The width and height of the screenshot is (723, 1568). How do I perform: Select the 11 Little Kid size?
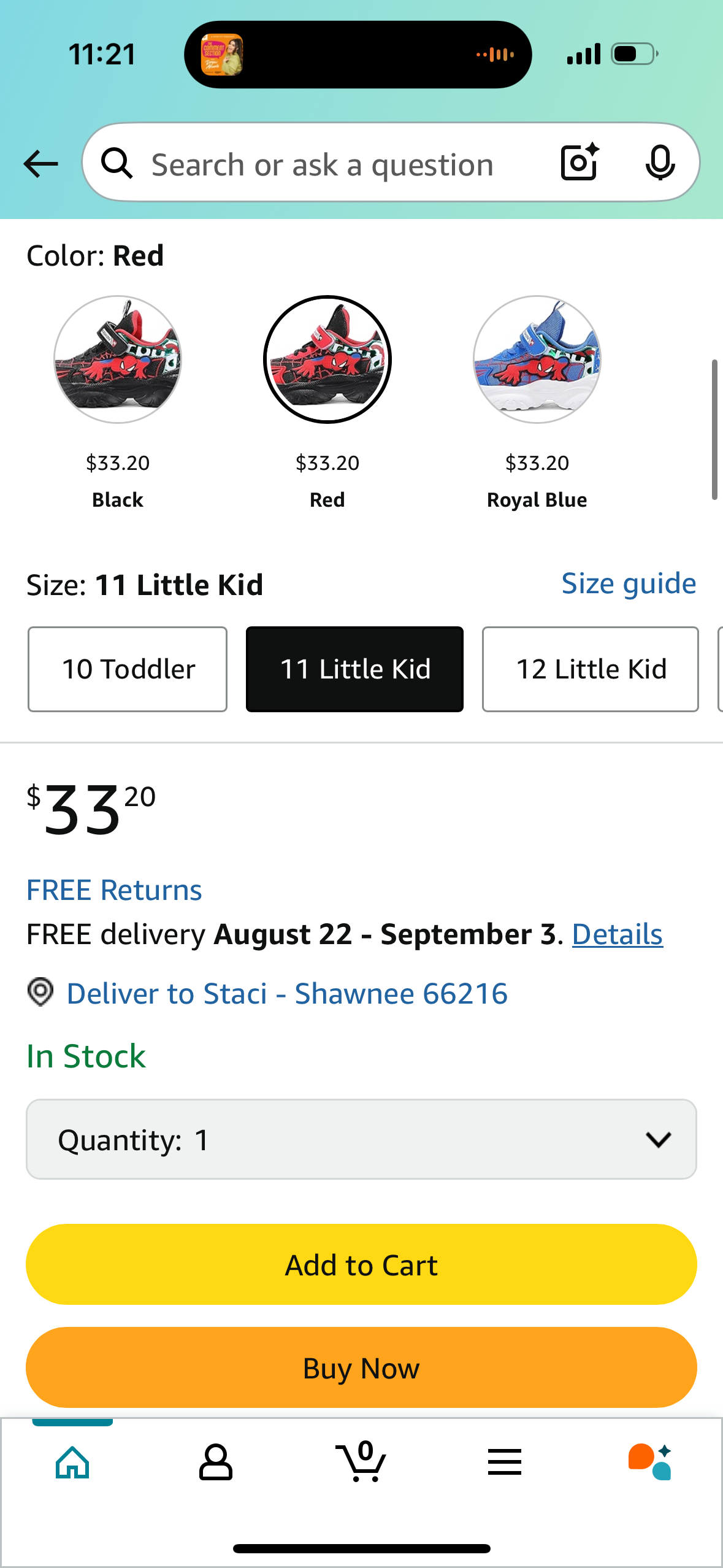[x=354, y=669]
